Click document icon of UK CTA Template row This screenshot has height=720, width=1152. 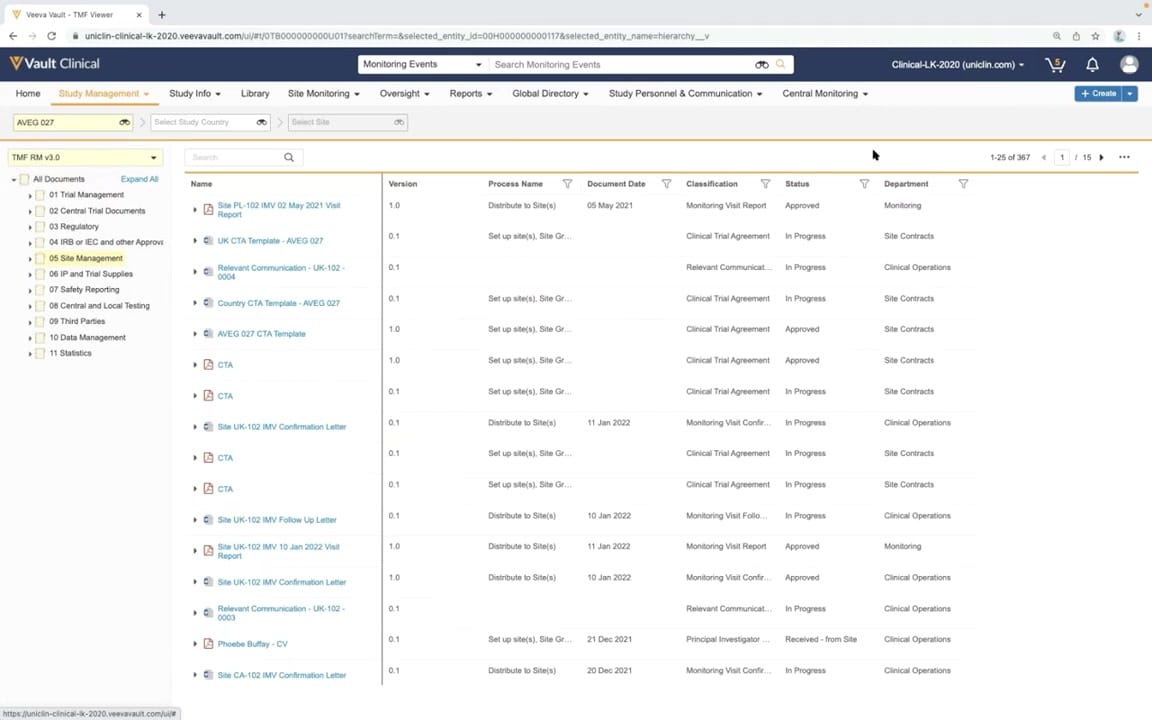208,240
